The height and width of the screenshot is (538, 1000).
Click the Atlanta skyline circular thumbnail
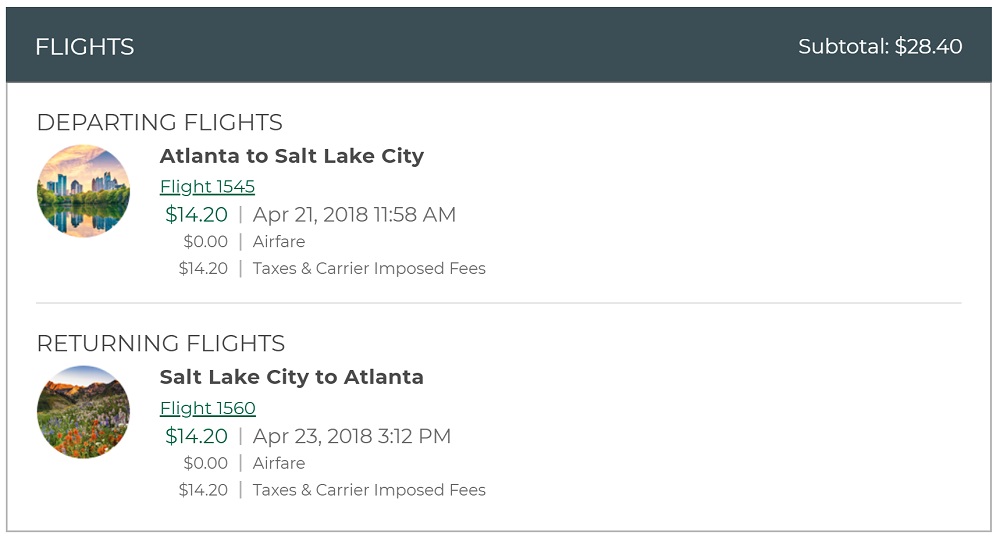[84, 191]
